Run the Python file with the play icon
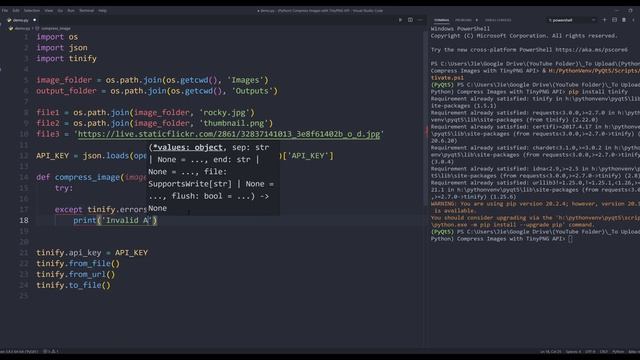640x360 pixels. (400, 20)
